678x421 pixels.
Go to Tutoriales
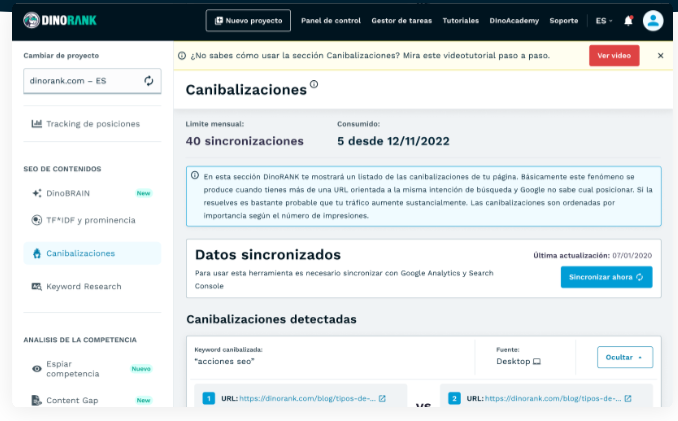tap(461, 21)
